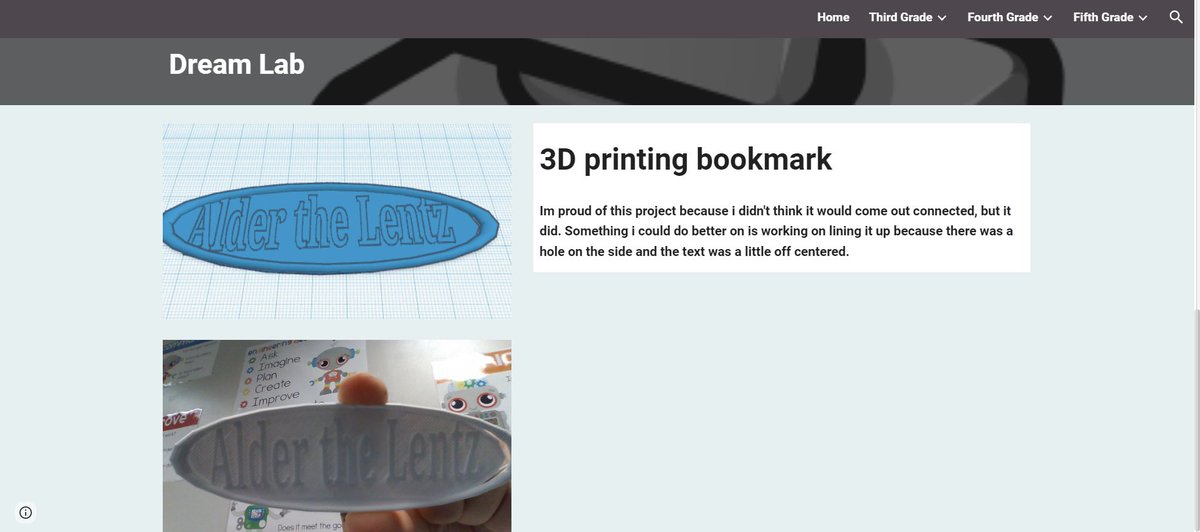Image resolution: width=1200 pixels, height=532 pixels.
Task: Go to the Home page
Action: (833, 17)
